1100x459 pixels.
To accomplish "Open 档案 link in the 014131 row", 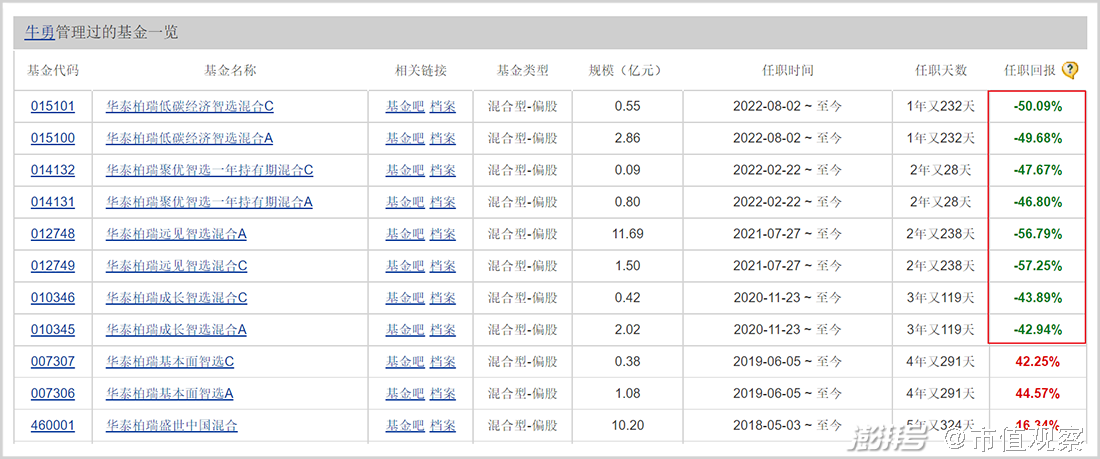I will [x=443, y=202].
